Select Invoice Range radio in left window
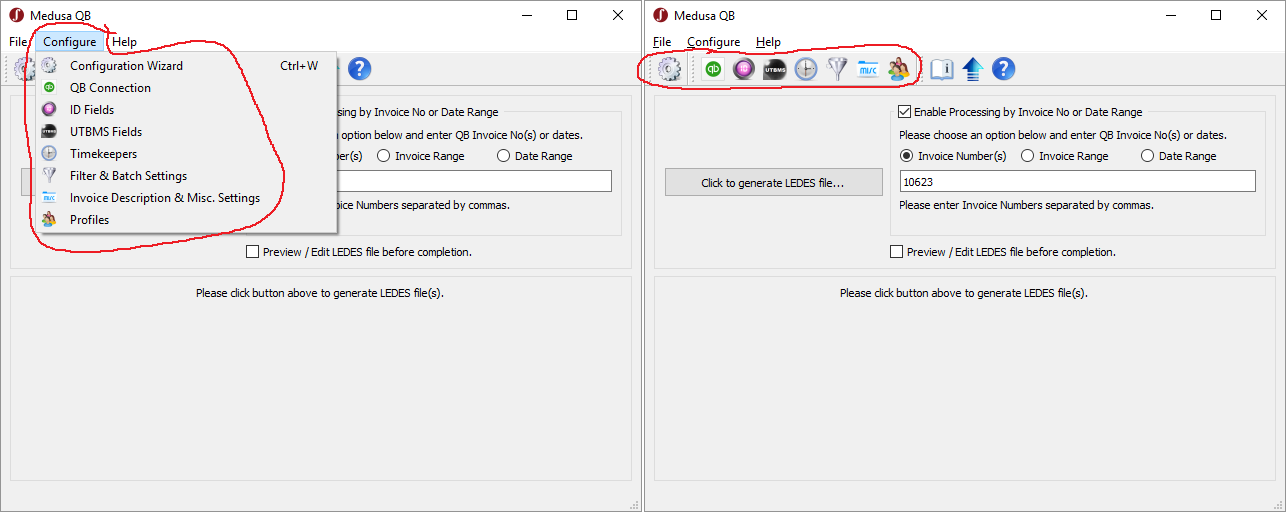The width and height of the screenshot is (1286, 512). (383, 156)
